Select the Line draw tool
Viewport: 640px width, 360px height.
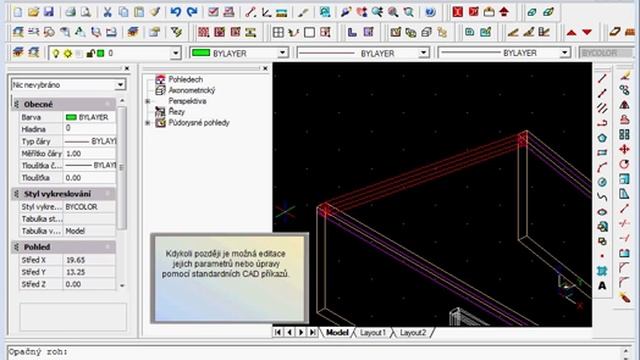602,78
